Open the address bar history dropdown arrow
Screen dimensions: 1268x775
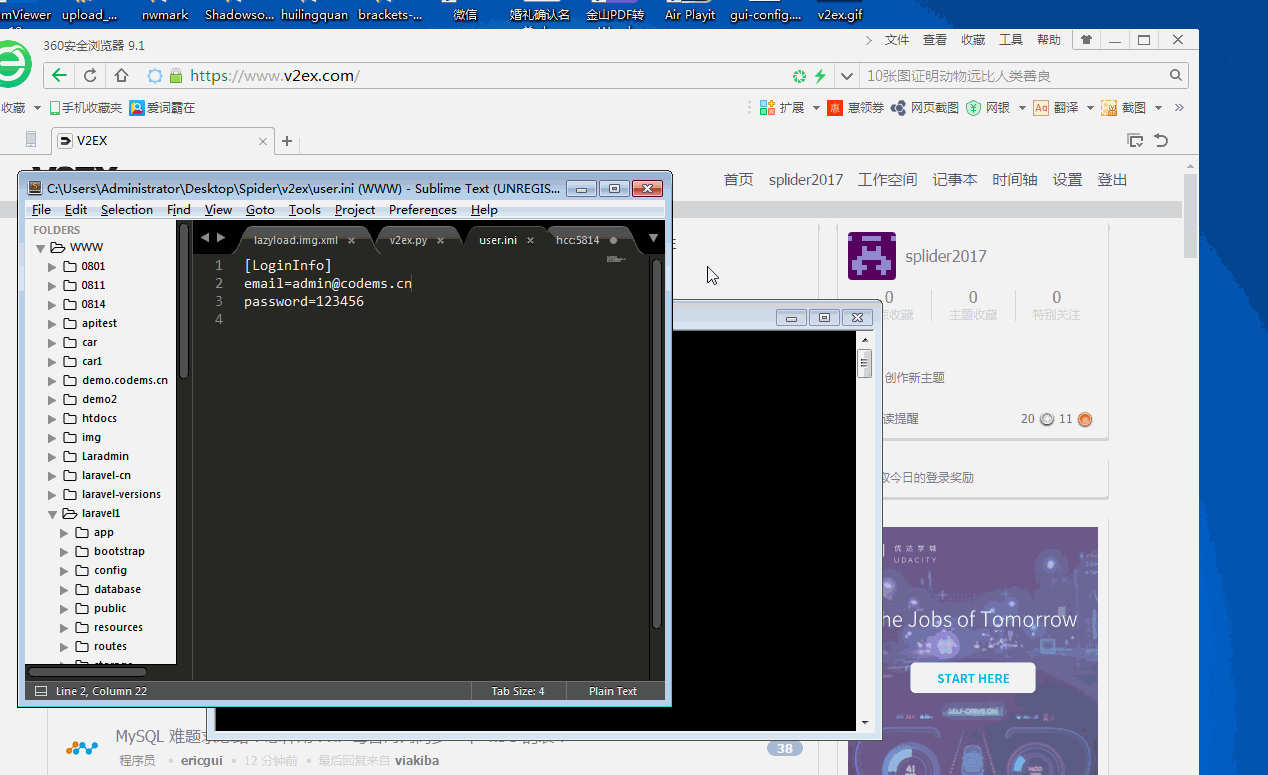(x=847, y=76)
